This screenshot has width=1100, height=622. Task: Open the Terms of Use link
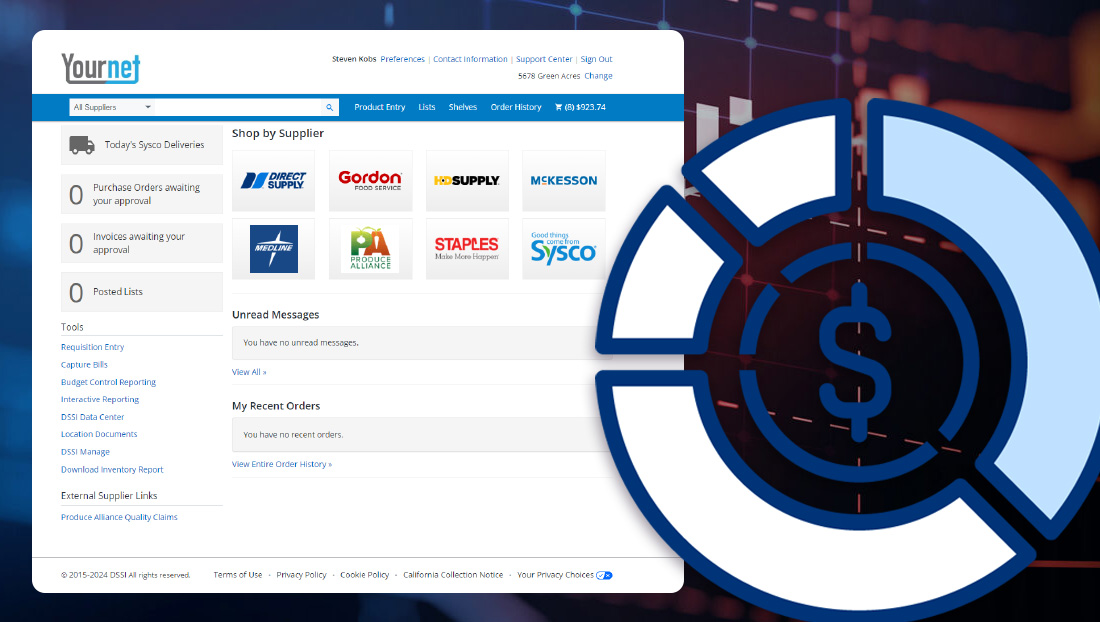pos(238,575)
